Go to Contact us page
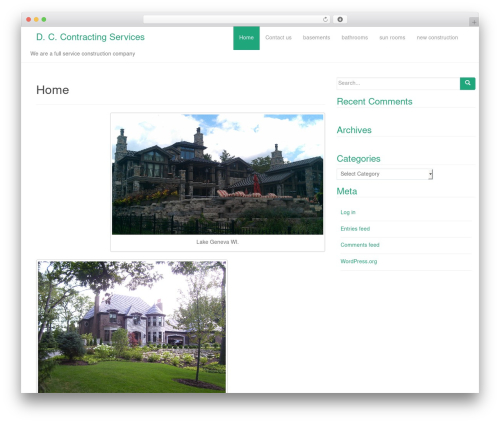Image resolution: width=500 pixels, height=423 pixels. tap(278, 38)
